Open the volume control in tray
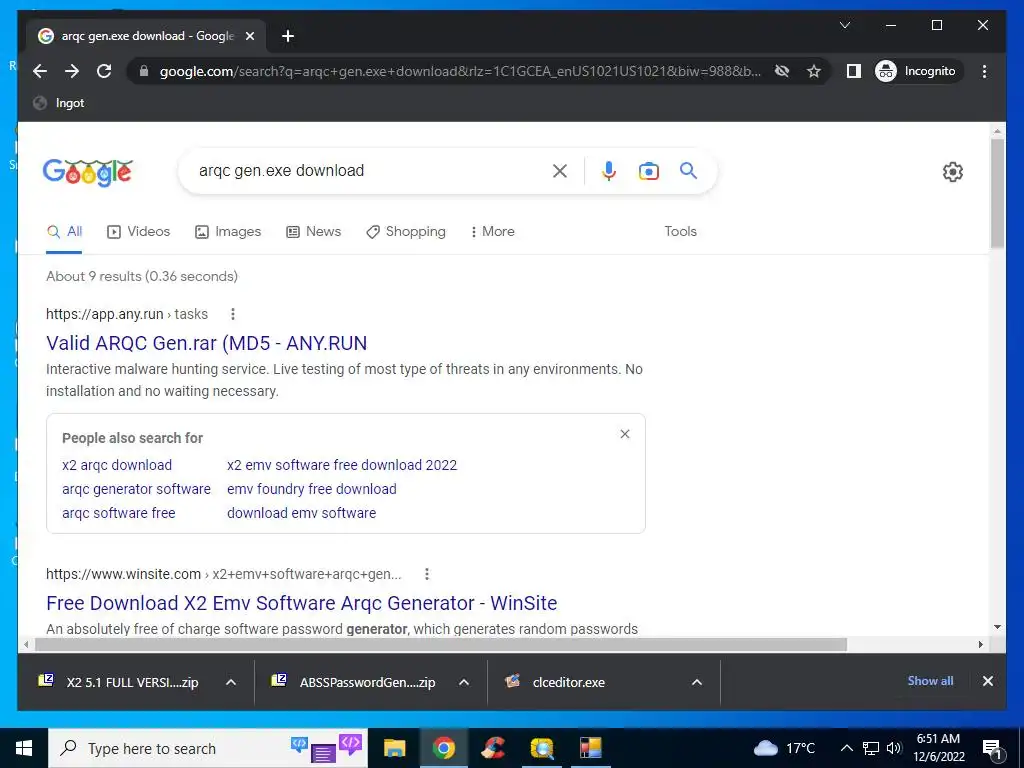 click(x=894, y=748)
